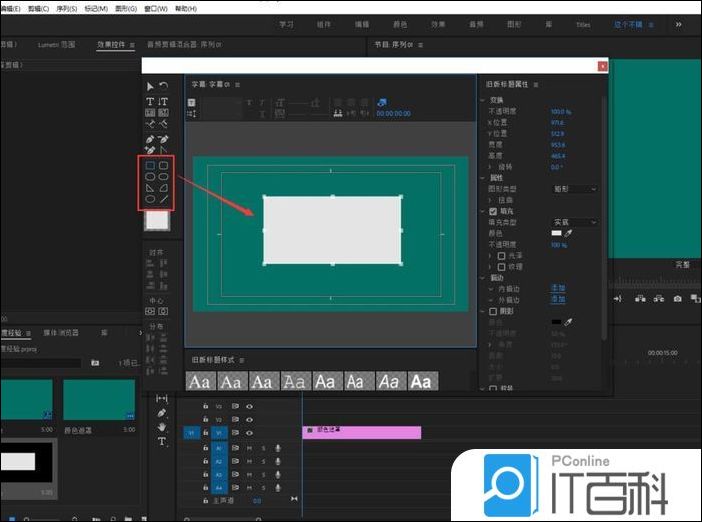Open the 填充类型 fill type dropdown

(575, 222)
